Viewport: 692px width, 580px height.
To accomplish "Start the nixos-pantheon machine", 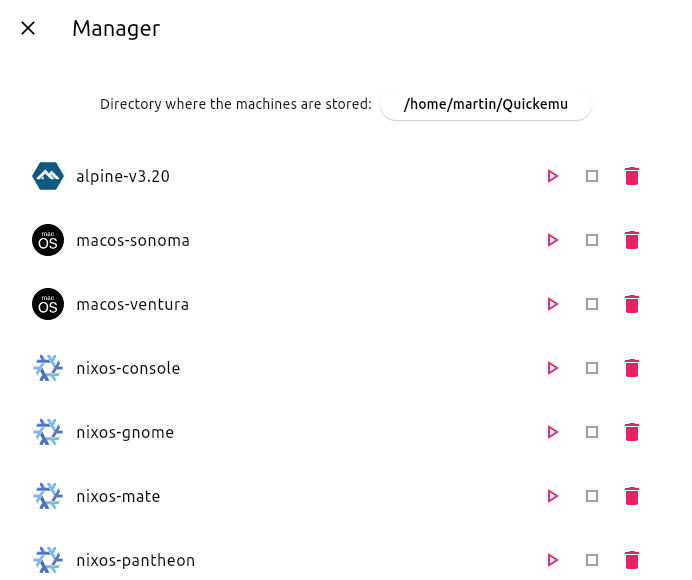I will coord(552,560).
